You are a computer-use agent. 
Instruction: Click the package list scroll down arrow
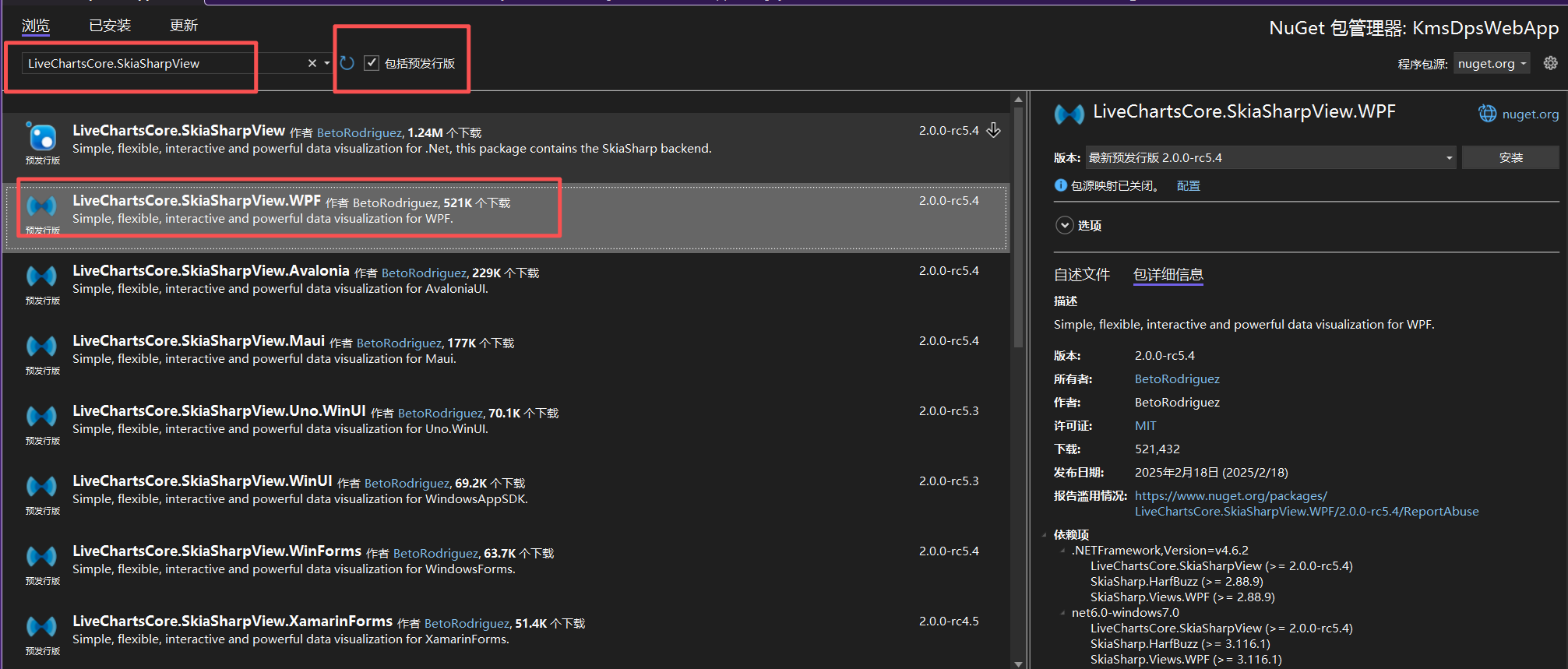1018,664
